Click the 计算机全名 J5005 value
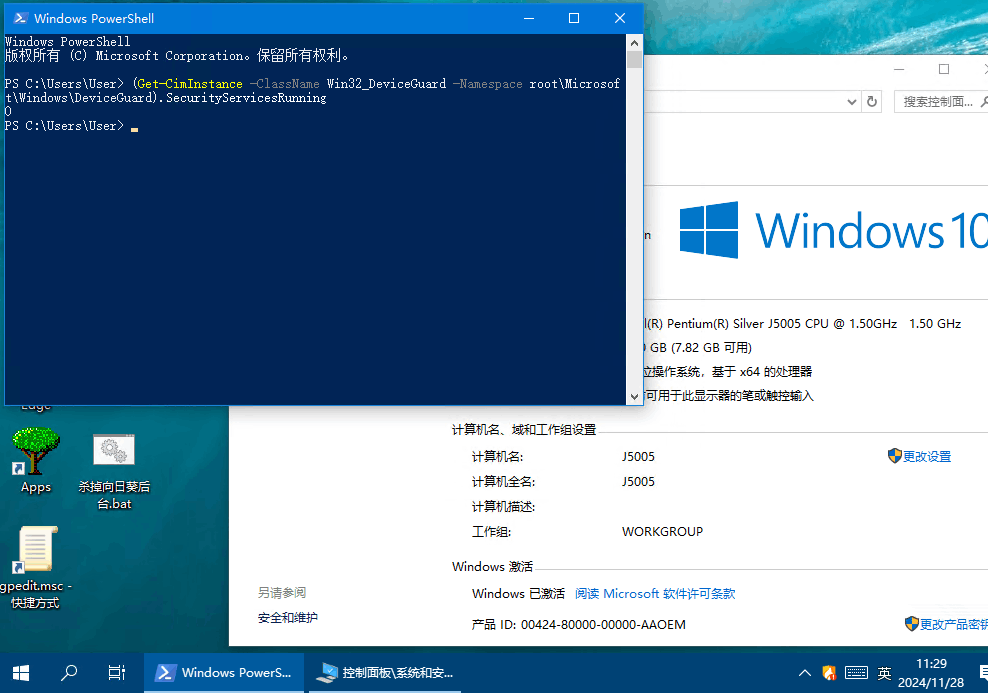The width and height of the screenshot is (988, 693). (638, 481)
